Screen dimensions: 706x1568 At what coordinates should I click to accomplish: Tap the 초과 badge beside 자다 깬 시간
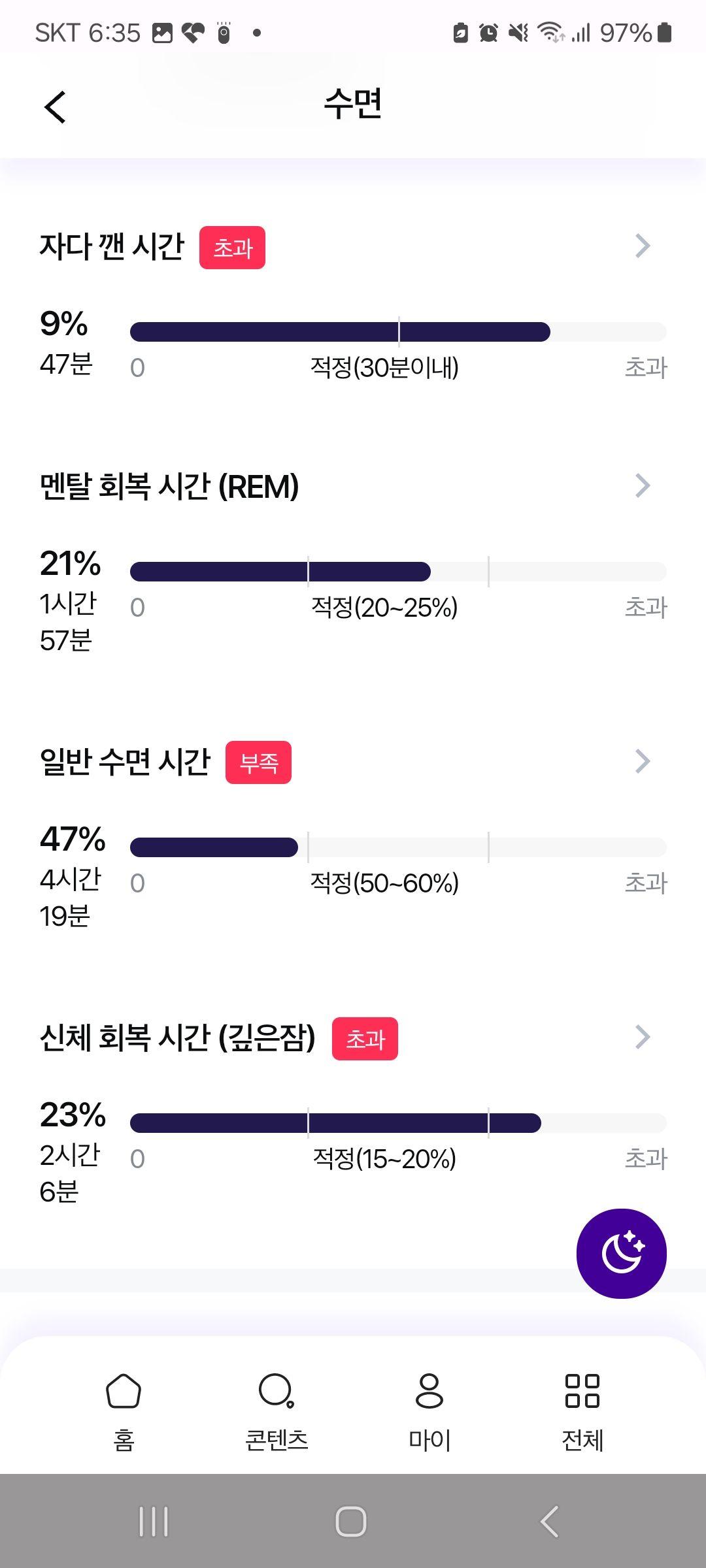point(232,248)
